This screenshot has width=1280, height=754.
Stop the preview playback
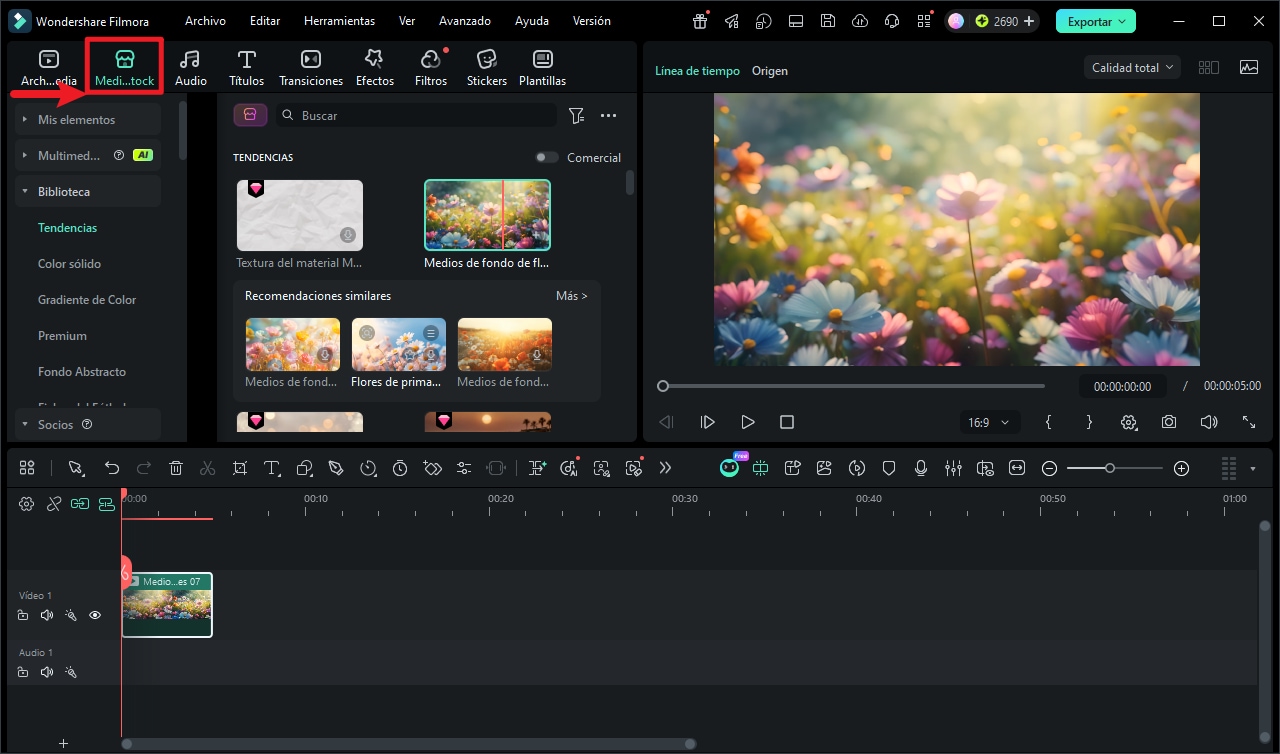[x=787, y=423]
